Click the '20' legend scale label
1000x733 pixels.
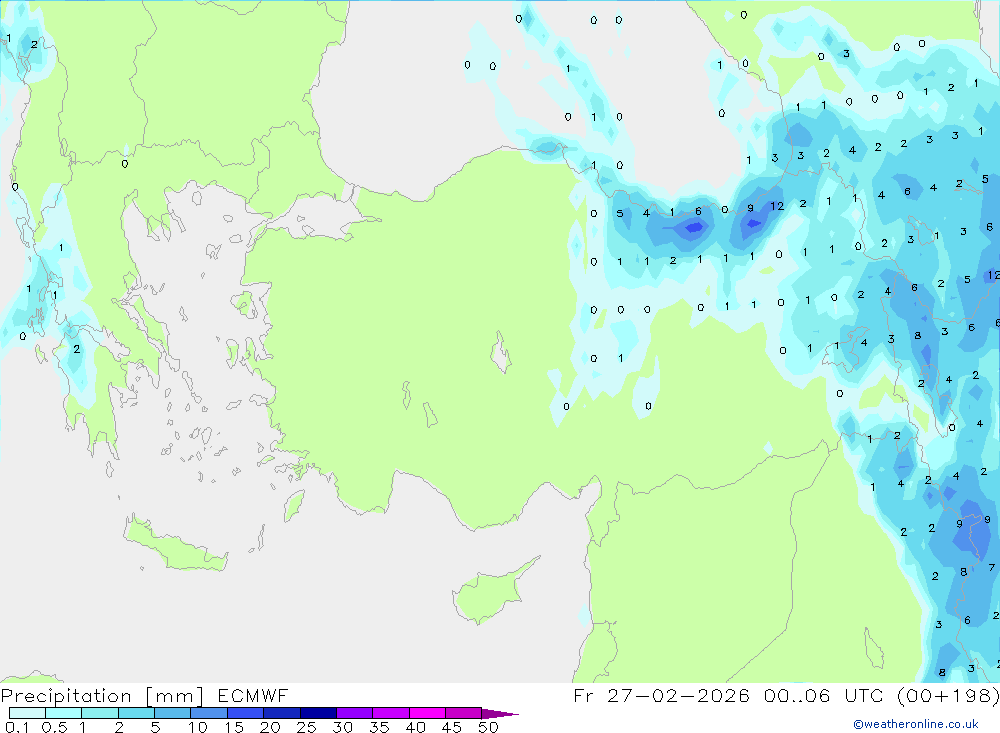pyautogui.click(x=270, y=727)
